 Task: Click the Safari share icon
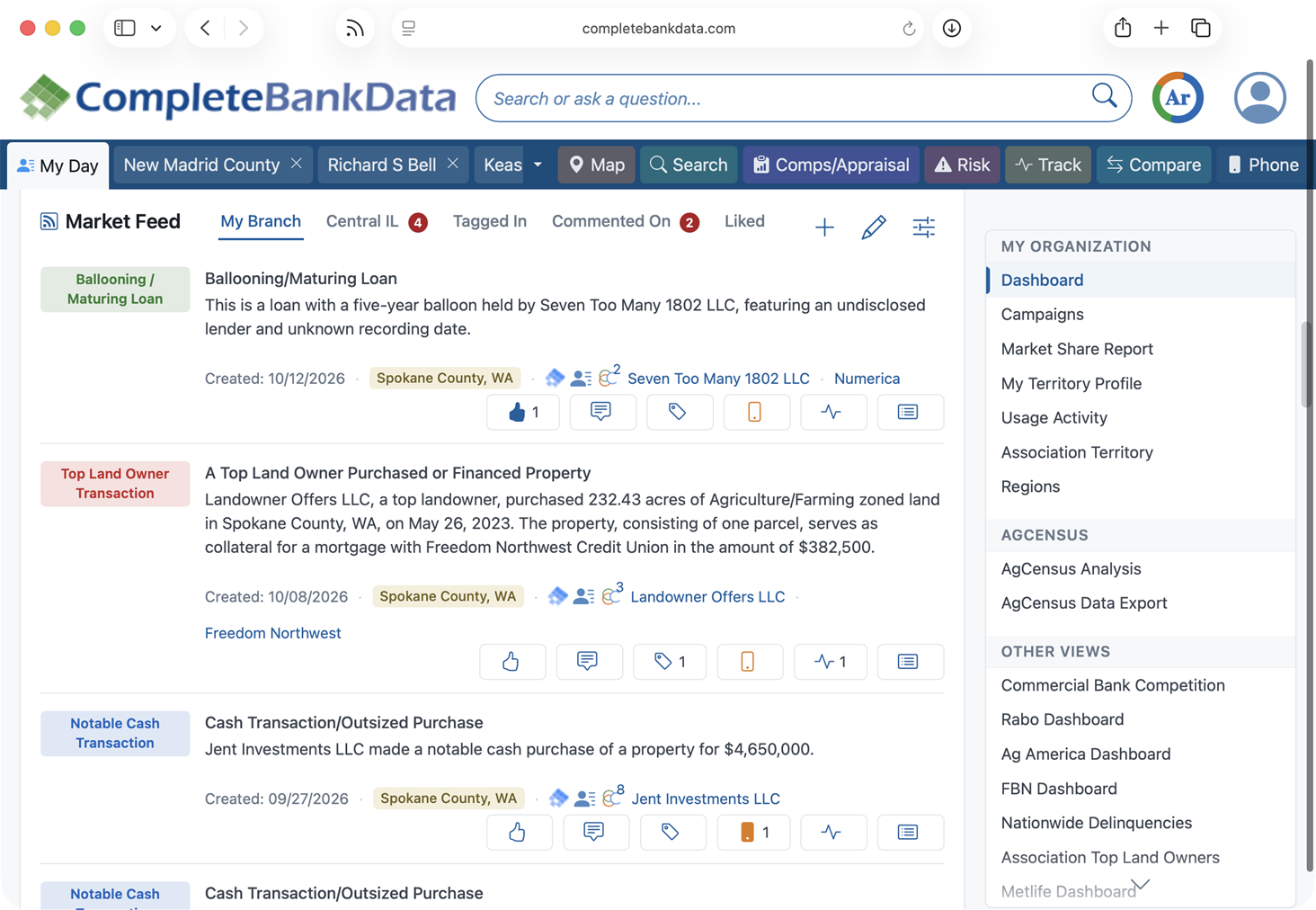[x=1123, y=28]
